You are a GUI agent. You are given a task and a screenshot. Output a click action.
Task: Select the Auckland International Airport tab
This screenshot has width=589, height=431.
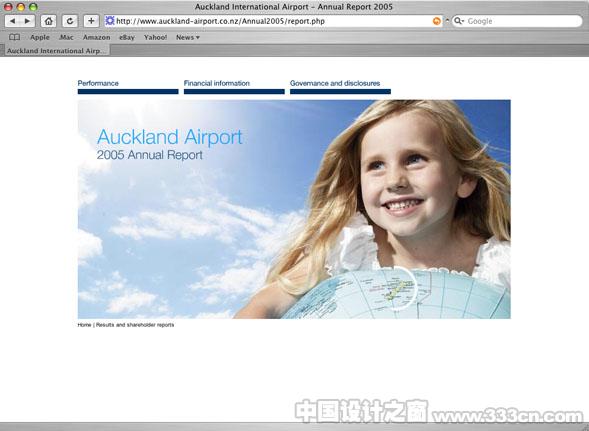[55, 50]
